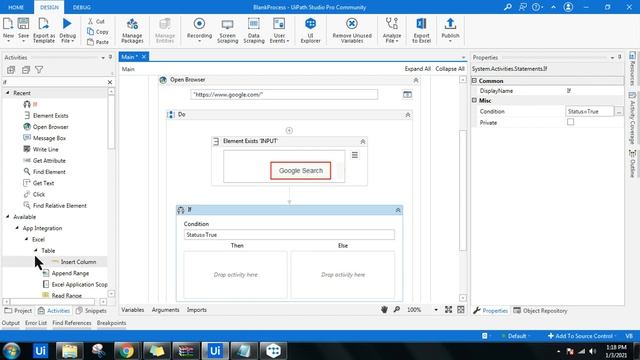The height and width of the screenshot is (360, 640).
Task: Paste from the clipboard
Action: click(98, 42)
